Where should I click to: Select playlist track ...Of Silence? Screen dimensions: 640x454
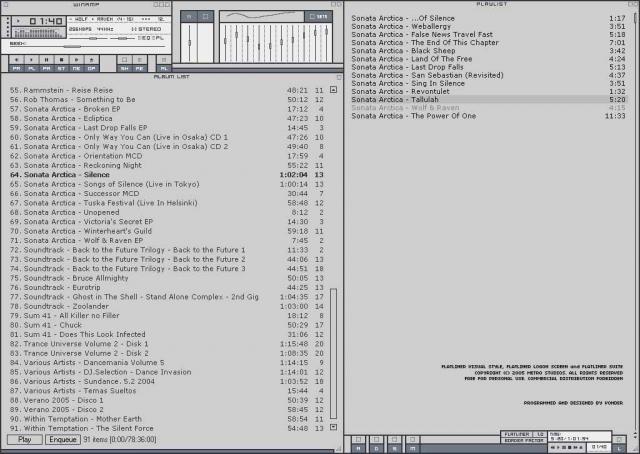pyautogui.click(x=489, y=18)
